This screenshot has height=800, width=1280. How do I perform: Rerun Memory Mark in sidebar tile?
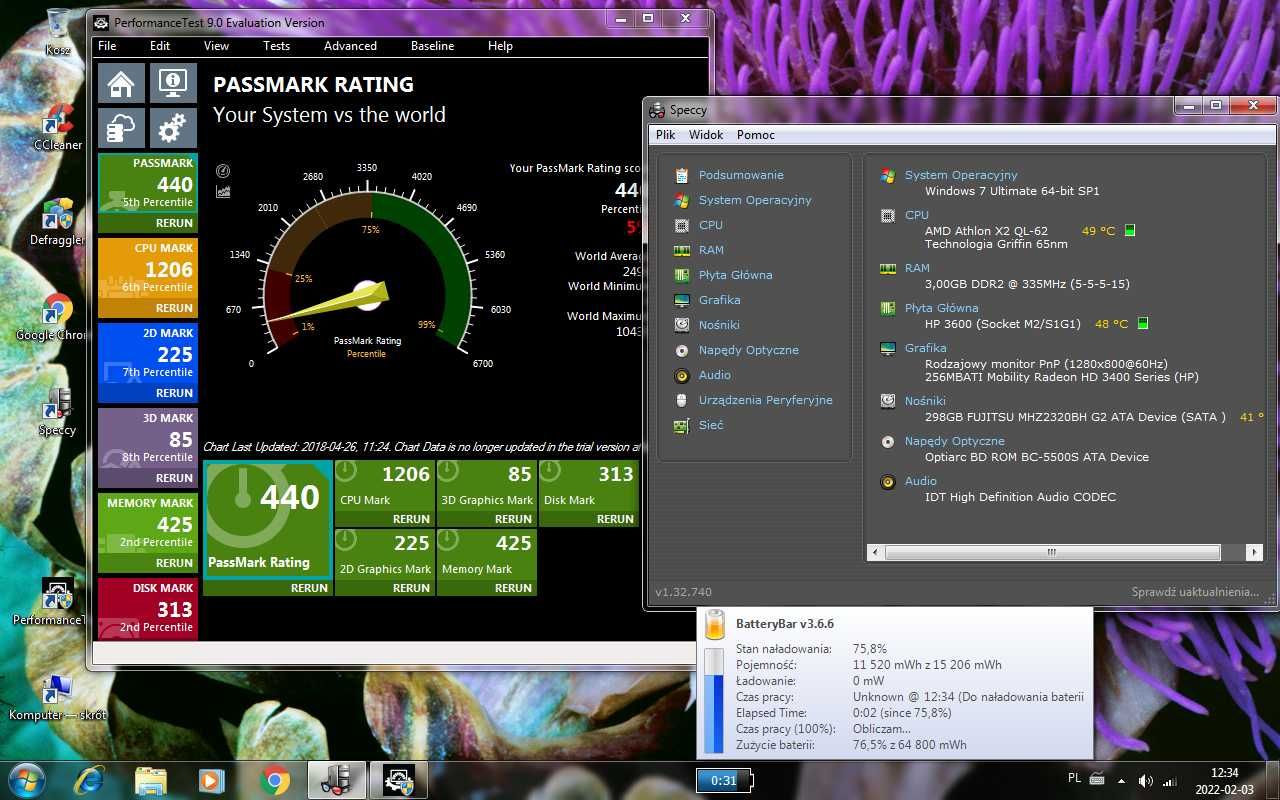point(174,563)
